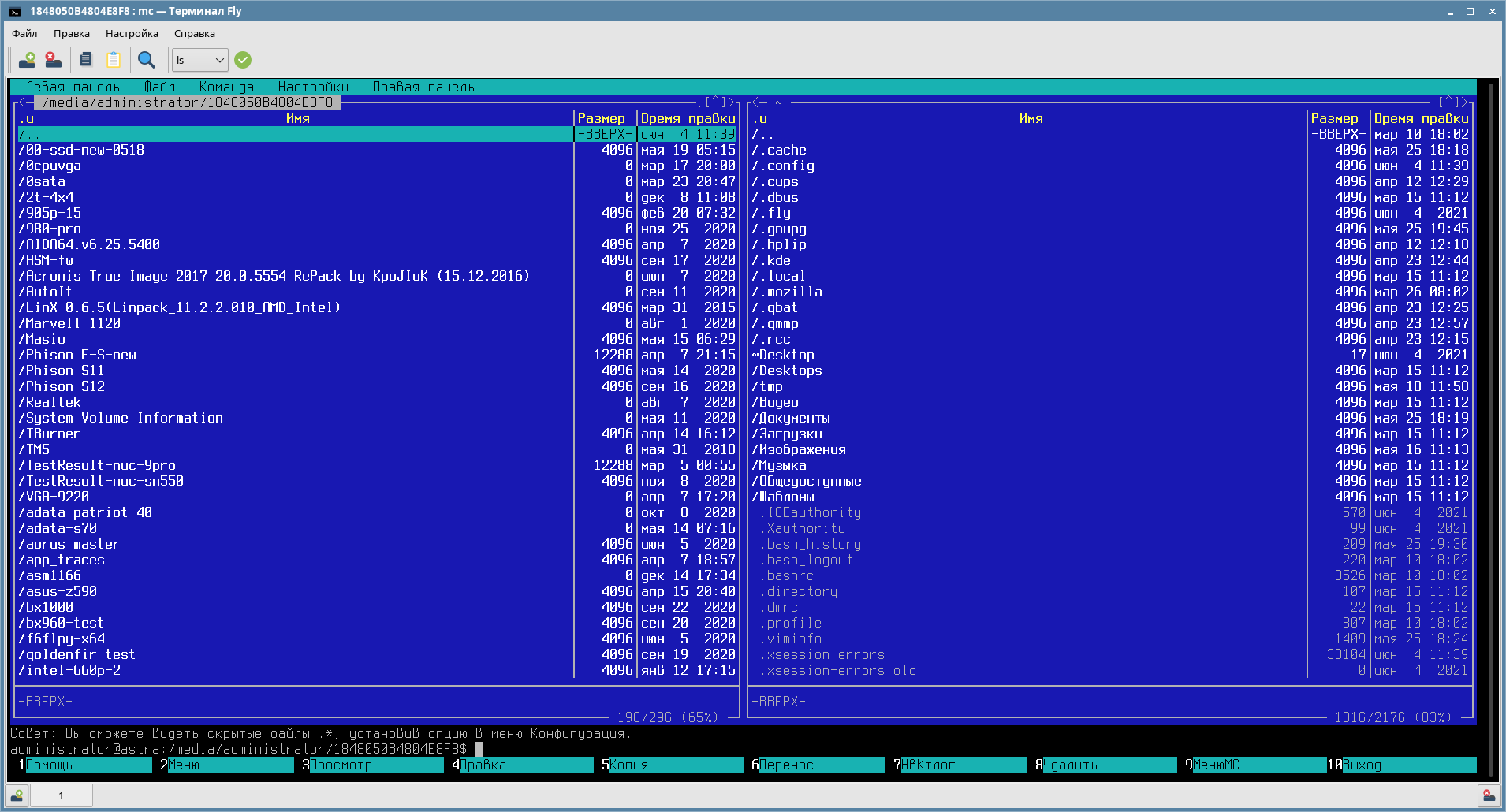Select terminal tab 1 at the bottom

tap(61, 795)
